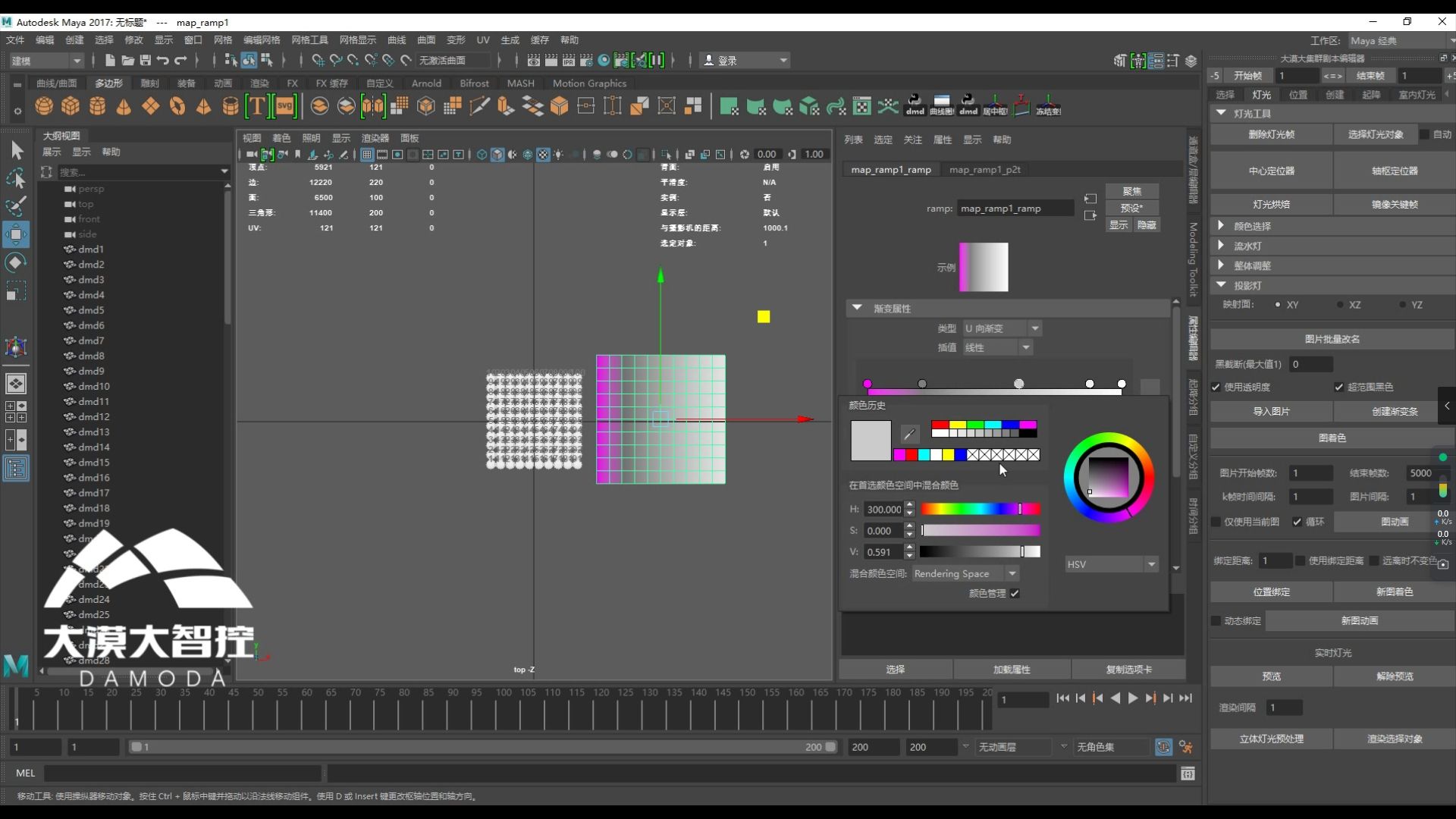This screenshot has height=819, width=1456.
Task: Go to the end of playback range
Action: tap(1186, 698)
